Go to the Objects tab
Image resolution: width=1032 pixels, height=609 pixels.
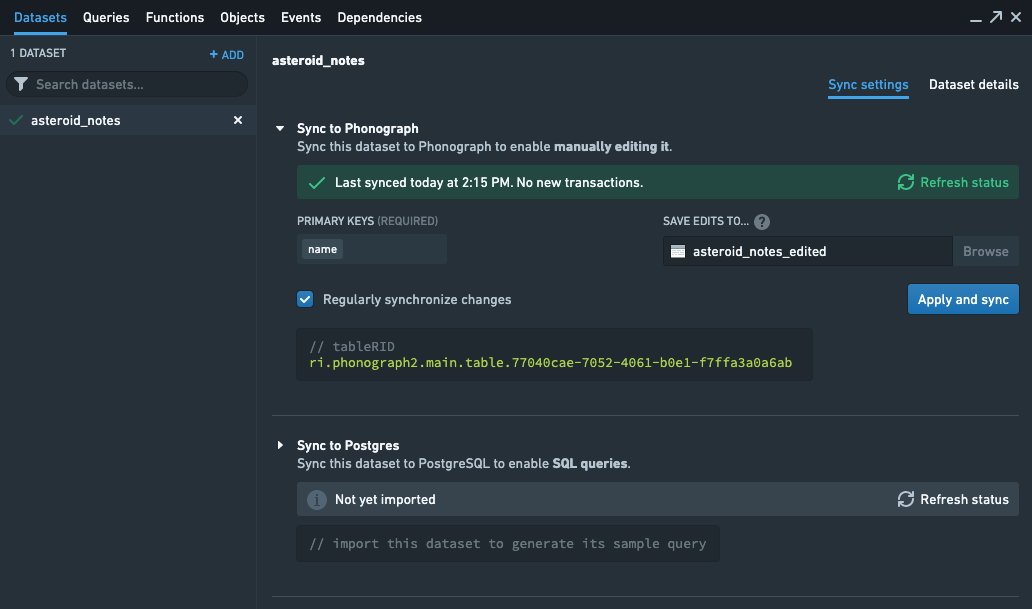coord(242,18)
